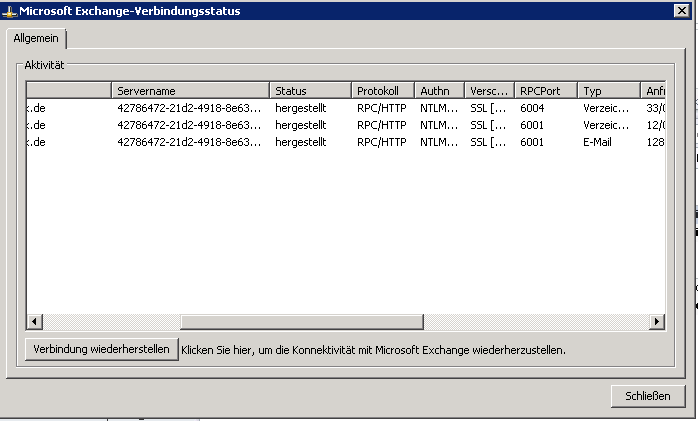Click the horizontal scrollbar thumb
The width and height of the screenshot is (698, 421).
302,321
